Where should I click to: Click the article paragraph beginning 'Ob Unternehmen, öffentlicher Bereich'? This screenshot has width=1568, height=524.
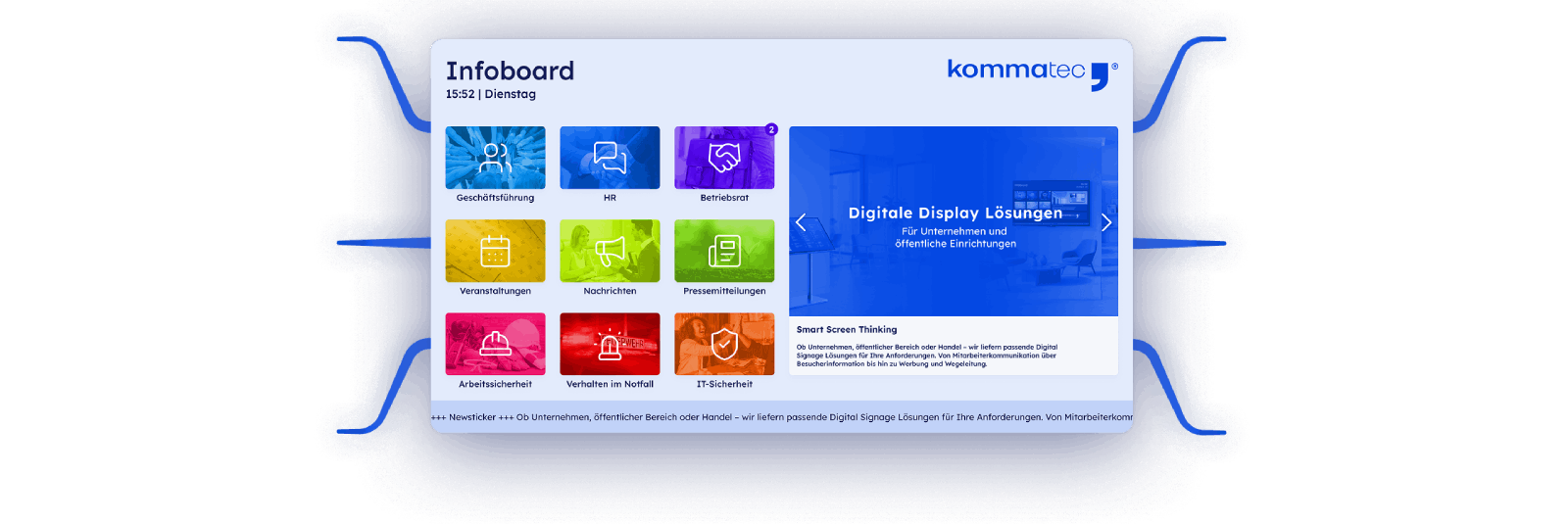pos(927,356)
